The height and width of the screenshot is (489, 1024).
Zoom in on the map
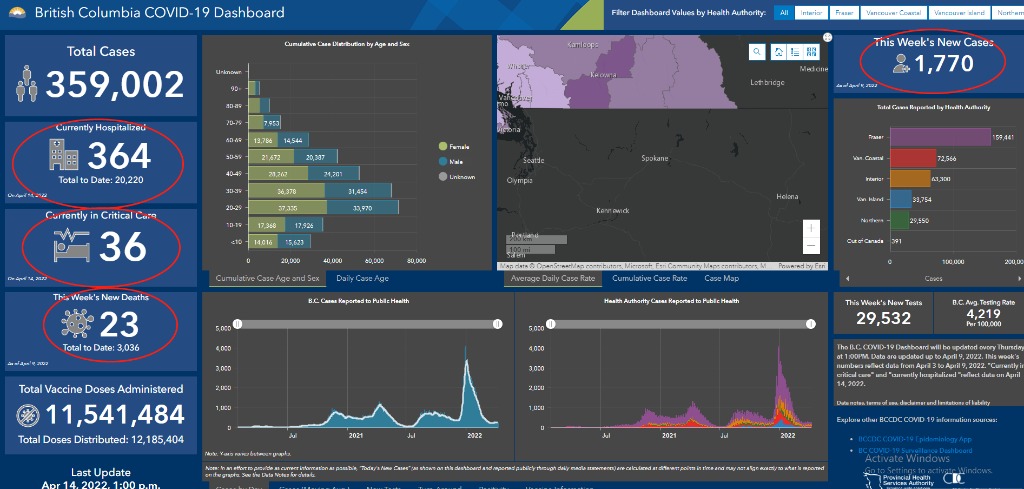coord(811,228)
